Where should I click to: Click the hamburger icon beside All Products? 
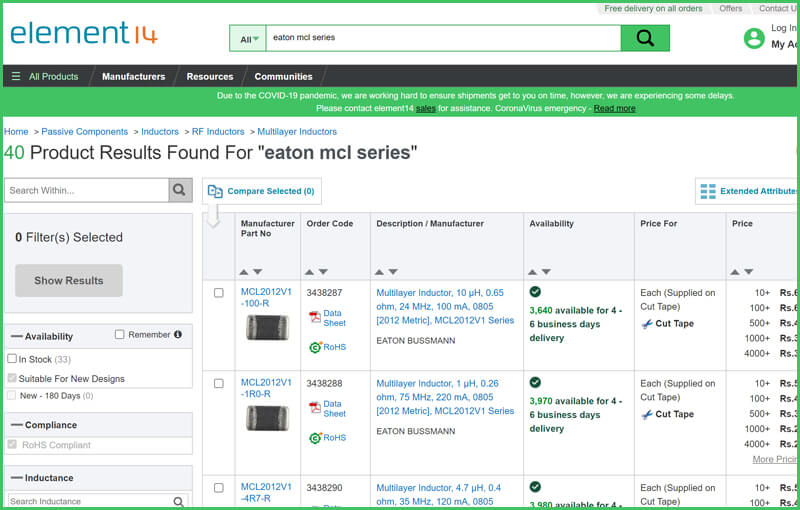(16, 76)
